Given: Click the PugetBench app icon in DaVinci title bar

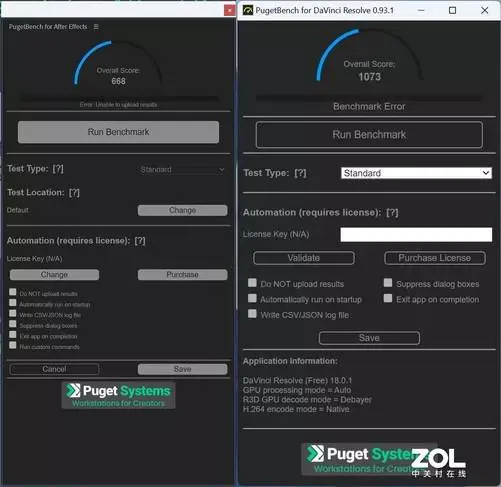Looking at the screenshot, I should 248,10.
